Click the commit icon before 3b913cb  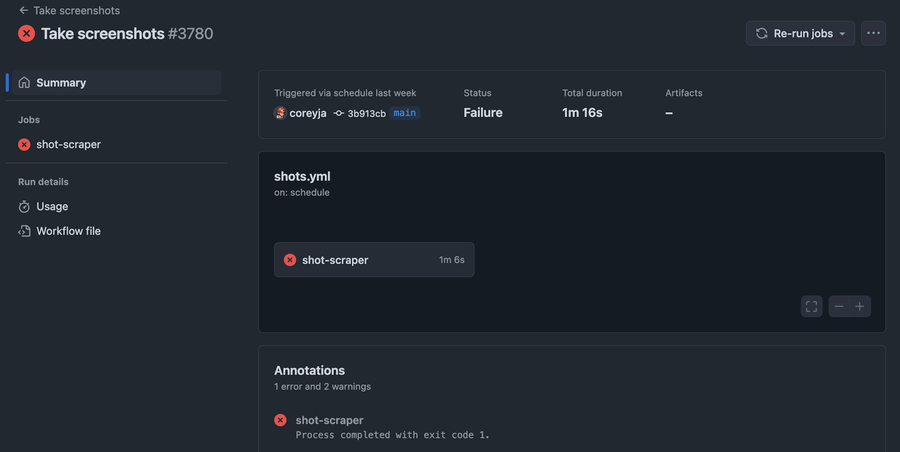[339, 113]
